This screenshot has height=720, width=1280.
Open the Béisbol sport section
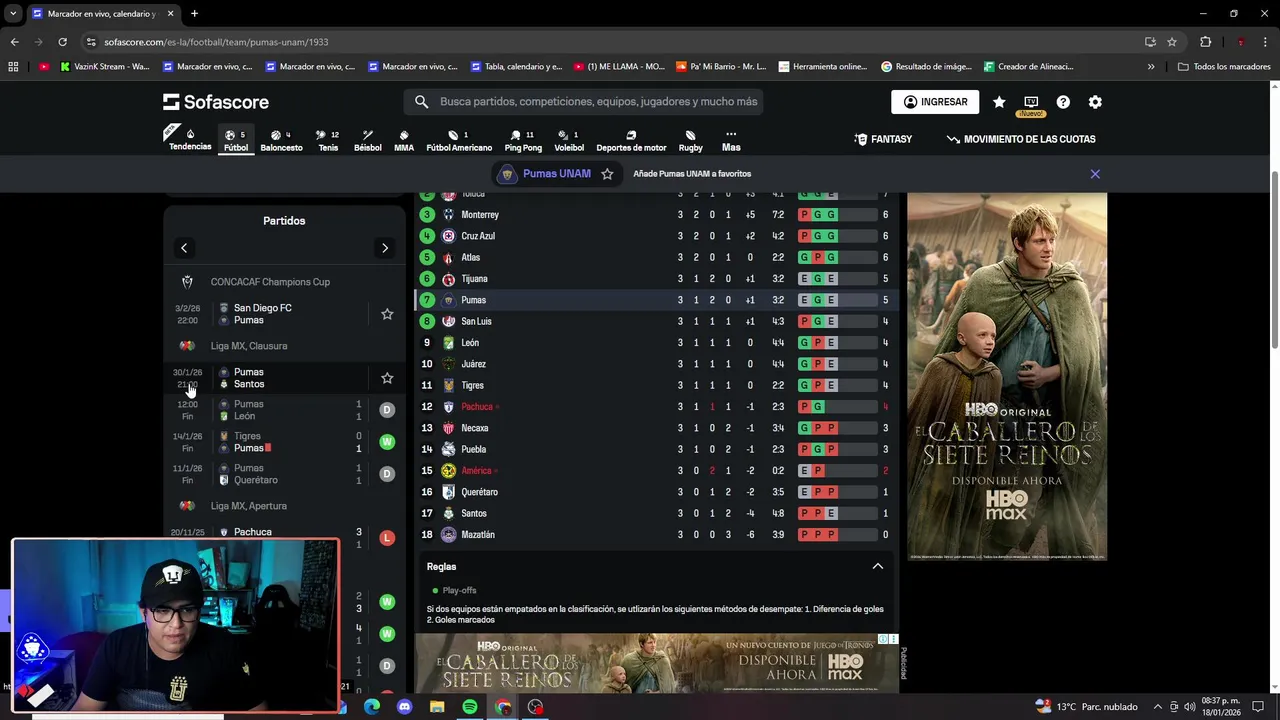(367, 140)
